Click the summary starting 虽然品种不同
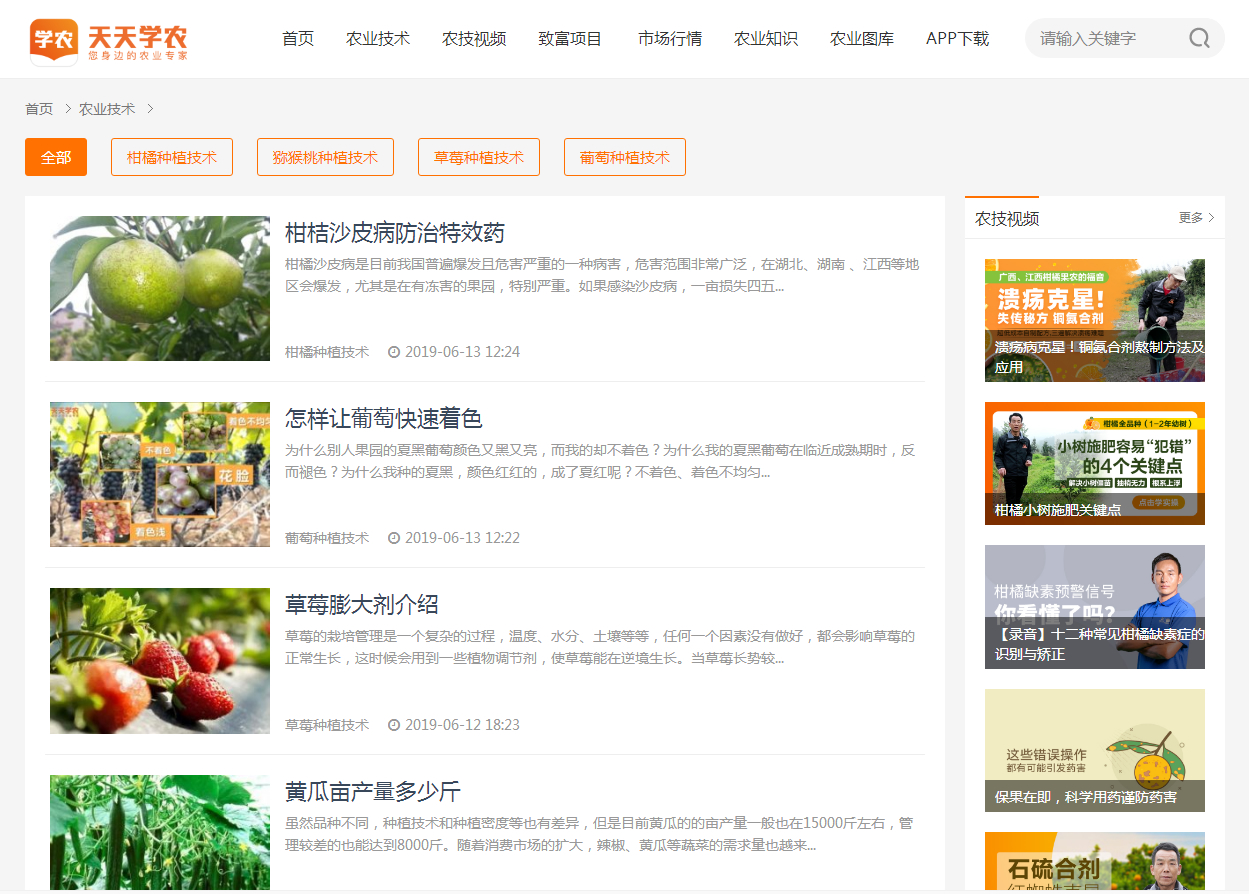Image resolution: width=1249 pixels, height=894 pixels. pyautogui.click(x=599, y=834)
